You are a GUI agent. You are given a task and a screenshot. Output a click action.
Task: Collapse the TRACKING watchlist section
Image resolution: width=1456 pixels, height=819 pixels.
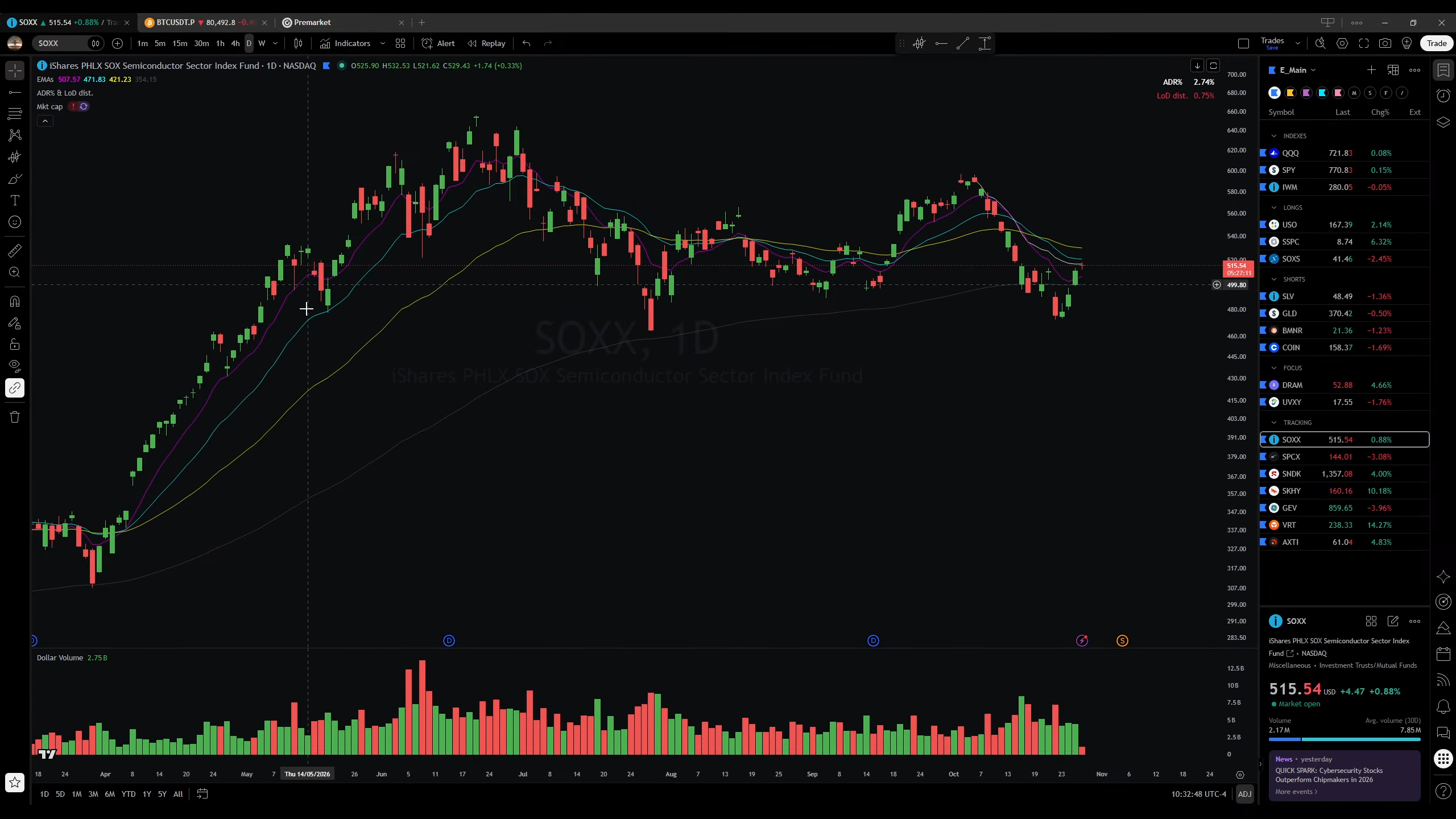pos(1274,423)
